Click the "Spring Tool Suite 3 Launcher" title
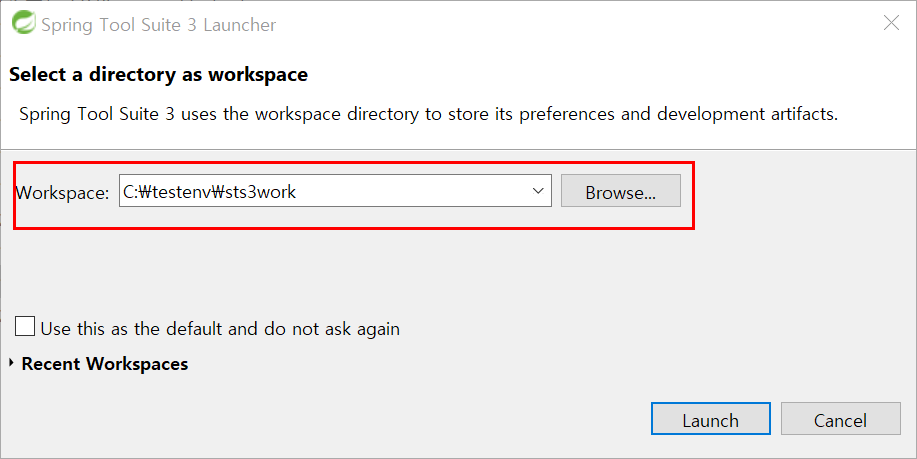Image resolution: width=917 pixels, height=459 pixels. pos(158,25)
